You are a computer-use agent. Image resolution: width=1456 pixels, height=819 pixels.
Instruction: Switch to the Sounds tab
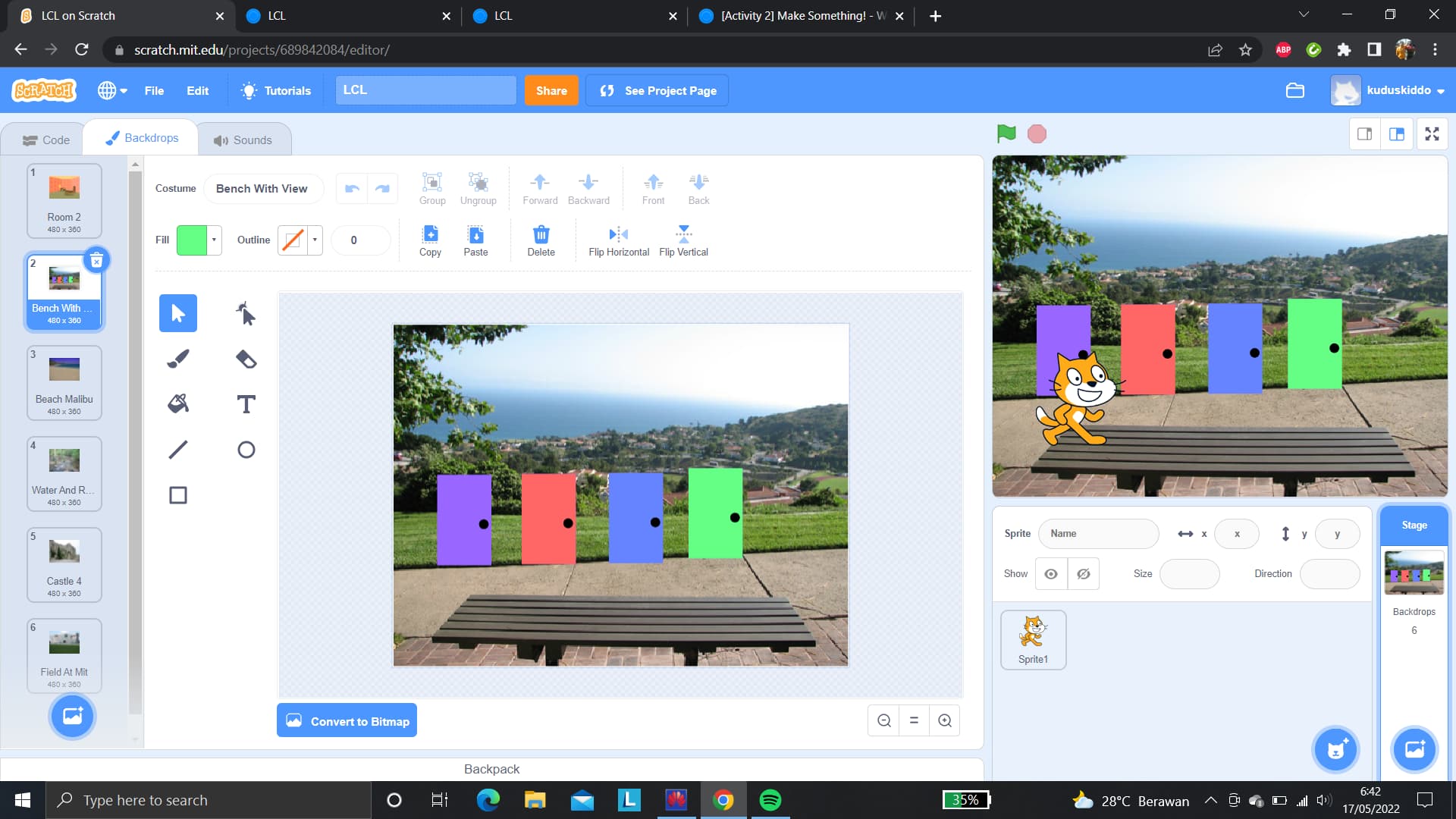(x=243, y=140)
